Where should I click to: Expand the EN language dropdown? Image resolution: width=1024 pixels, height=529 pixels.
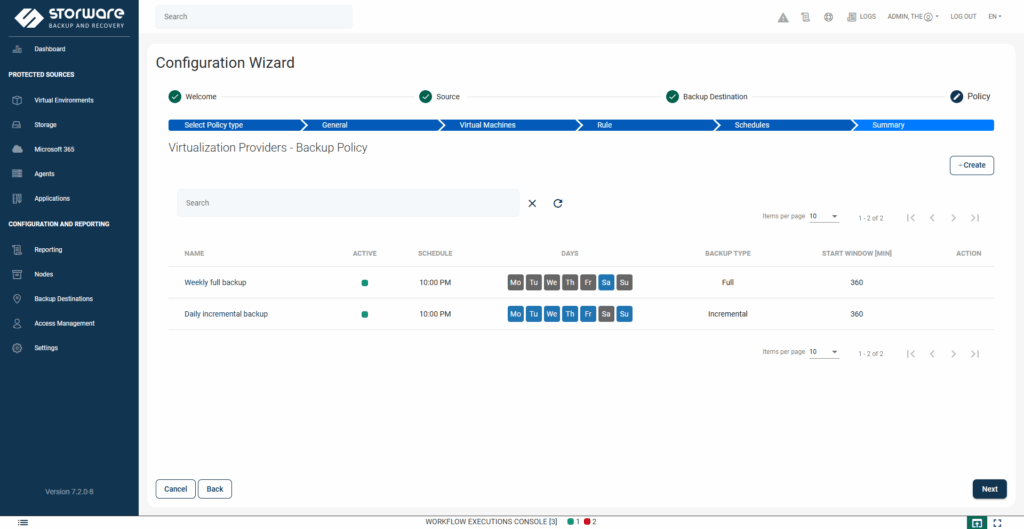point(994,17)
